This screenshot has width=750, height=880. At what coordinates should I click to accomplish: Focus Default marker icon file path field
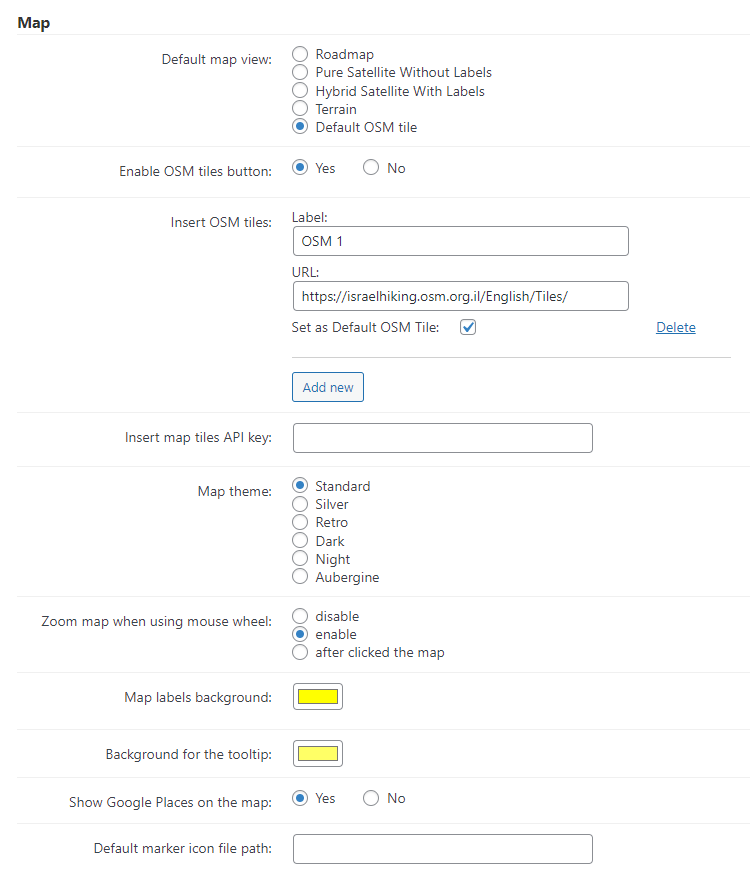pyautogui.click(x=442, y=849)
